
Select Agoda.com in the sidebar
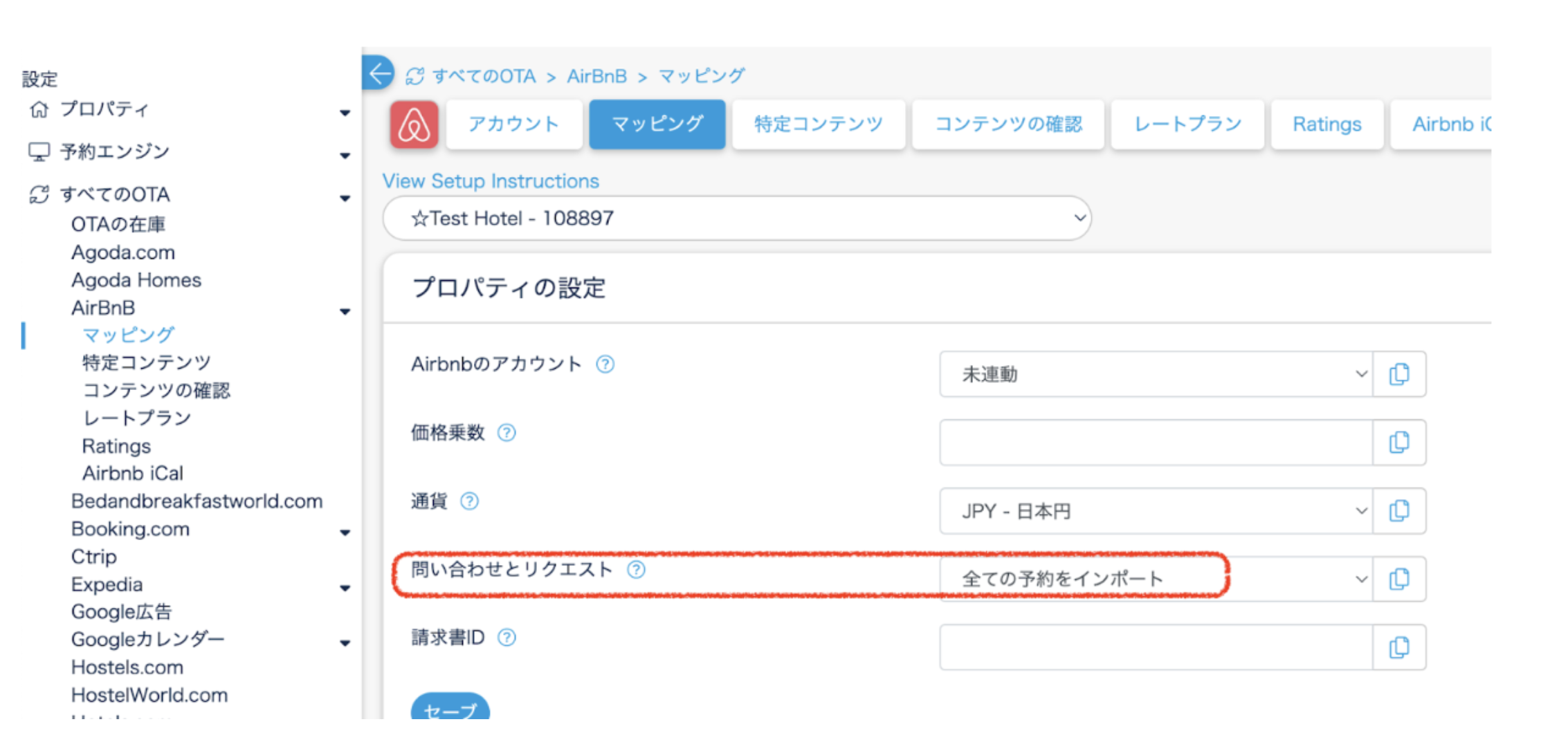[123, 252]
